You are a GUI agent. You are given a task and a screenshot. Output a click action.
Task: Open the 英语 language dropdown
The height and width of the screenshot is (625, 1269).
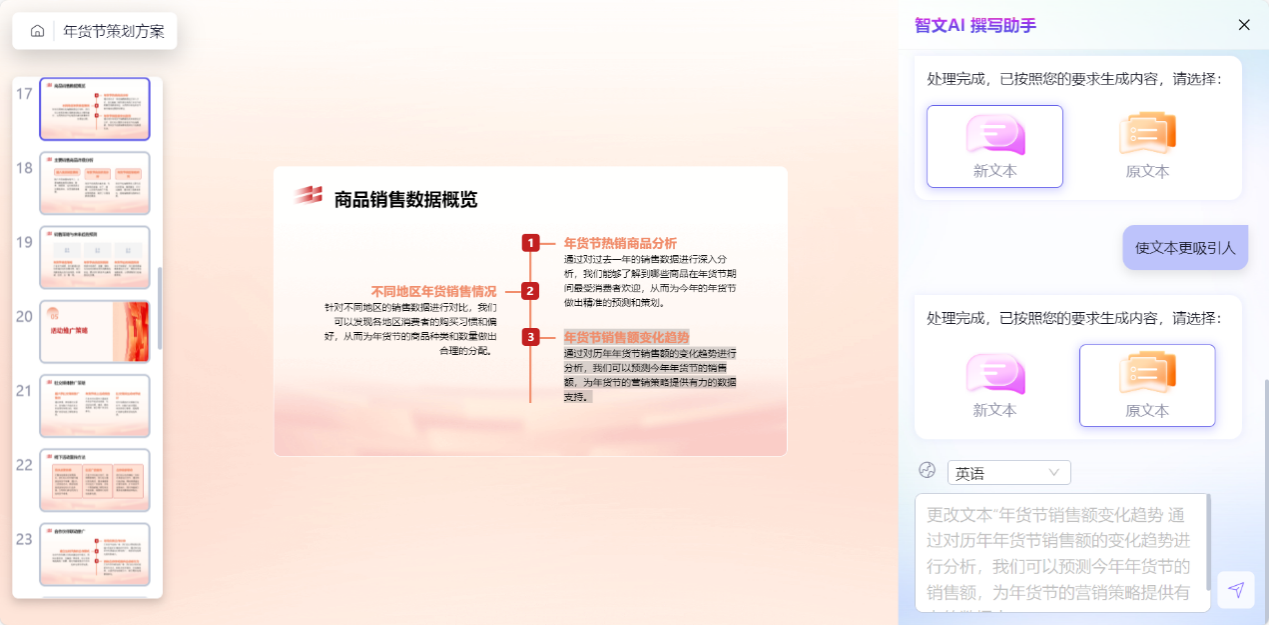[x=1009, y=472]
